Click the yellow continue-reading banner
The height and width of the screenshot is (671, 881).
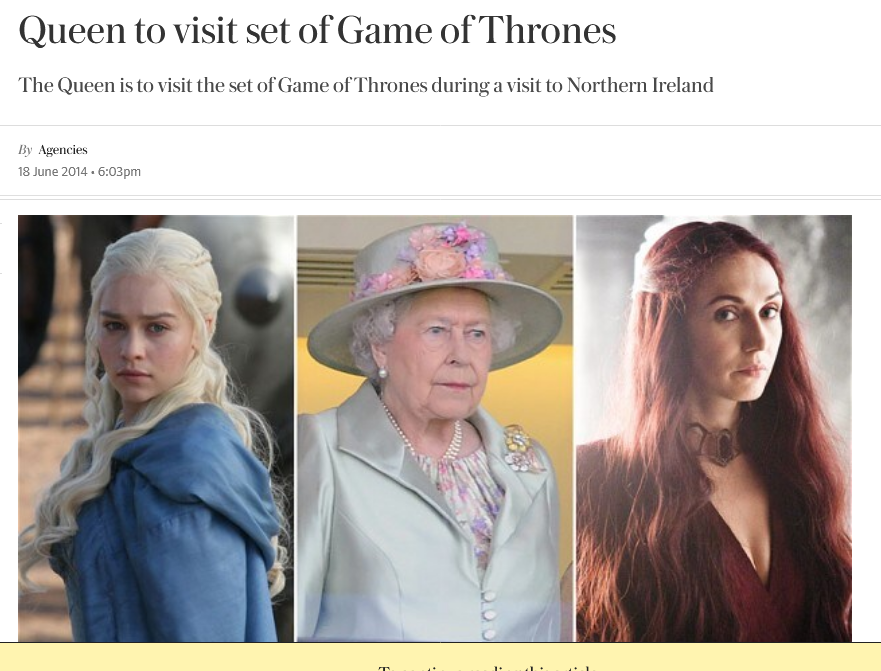(x=440, y=656)
